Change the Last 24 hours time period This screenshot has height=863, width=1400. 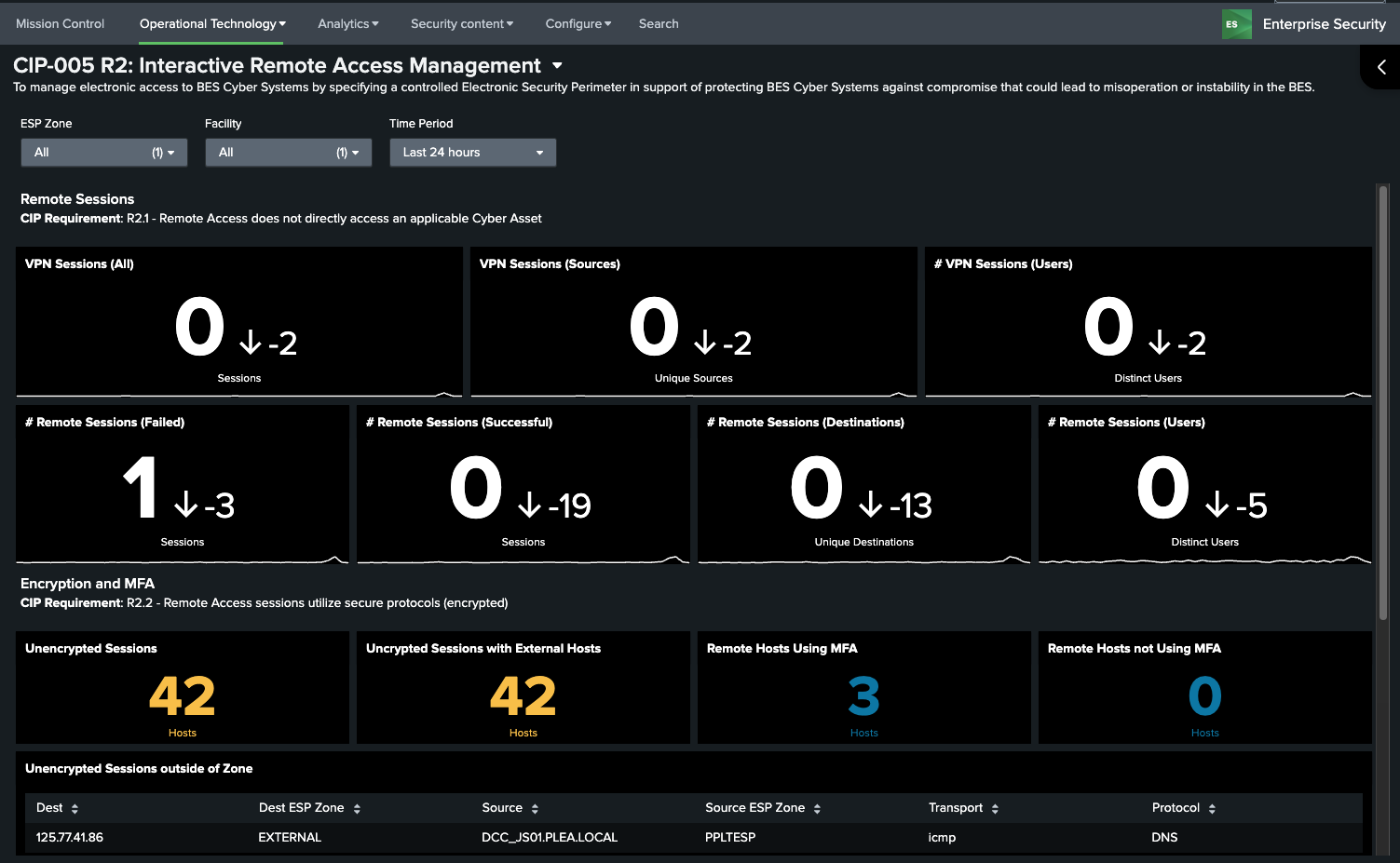pyautogui.click(x=472, y=153)
